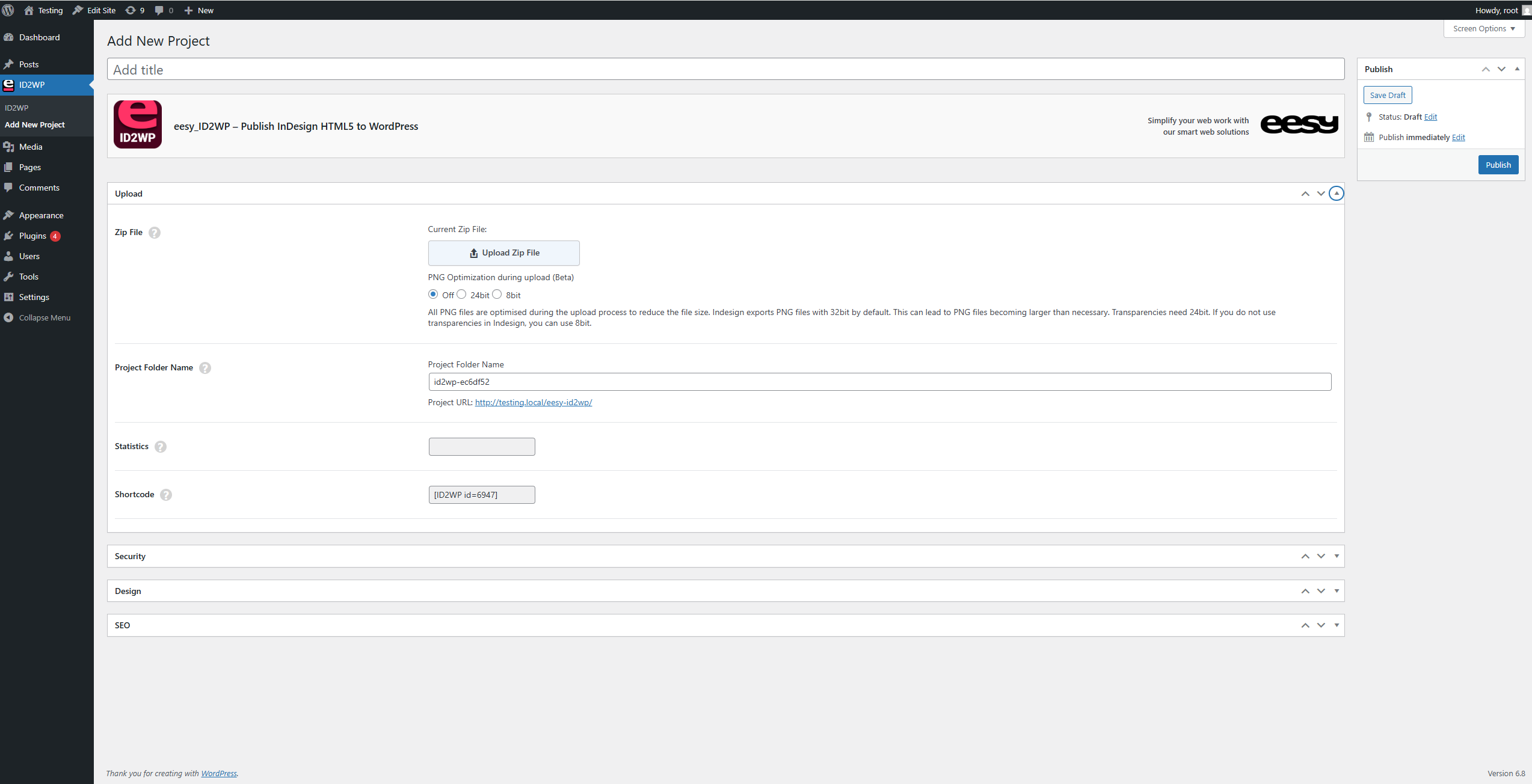Expand the Security panel
Screen dimensions: 1532x784
1337,556
